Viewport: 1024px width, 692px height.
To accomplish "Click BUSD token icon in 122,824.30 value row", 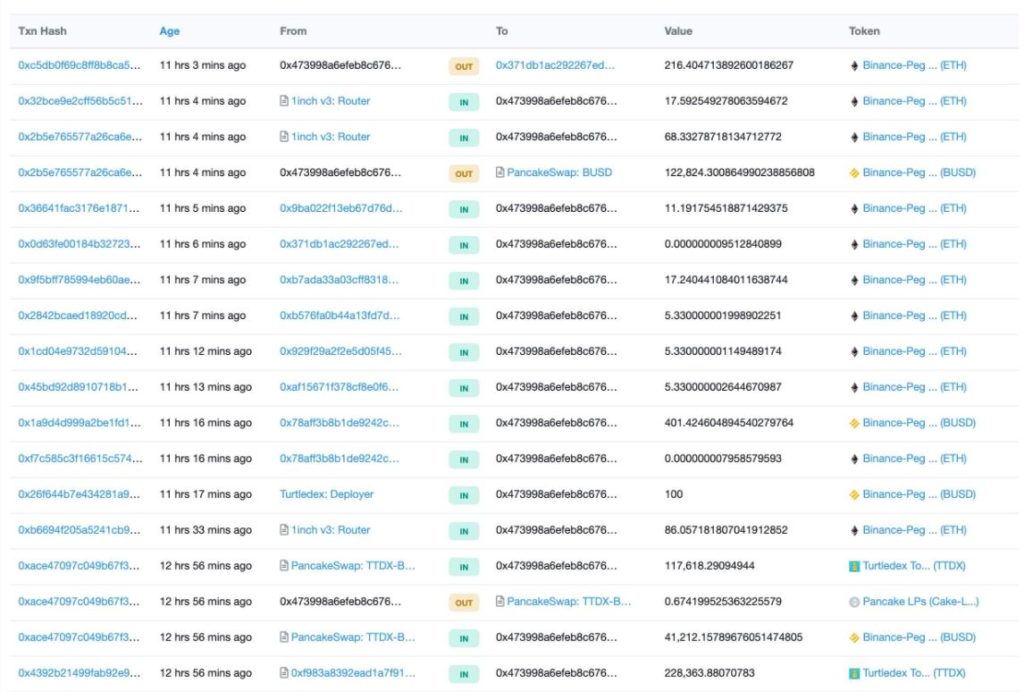I will pos(854,173).
